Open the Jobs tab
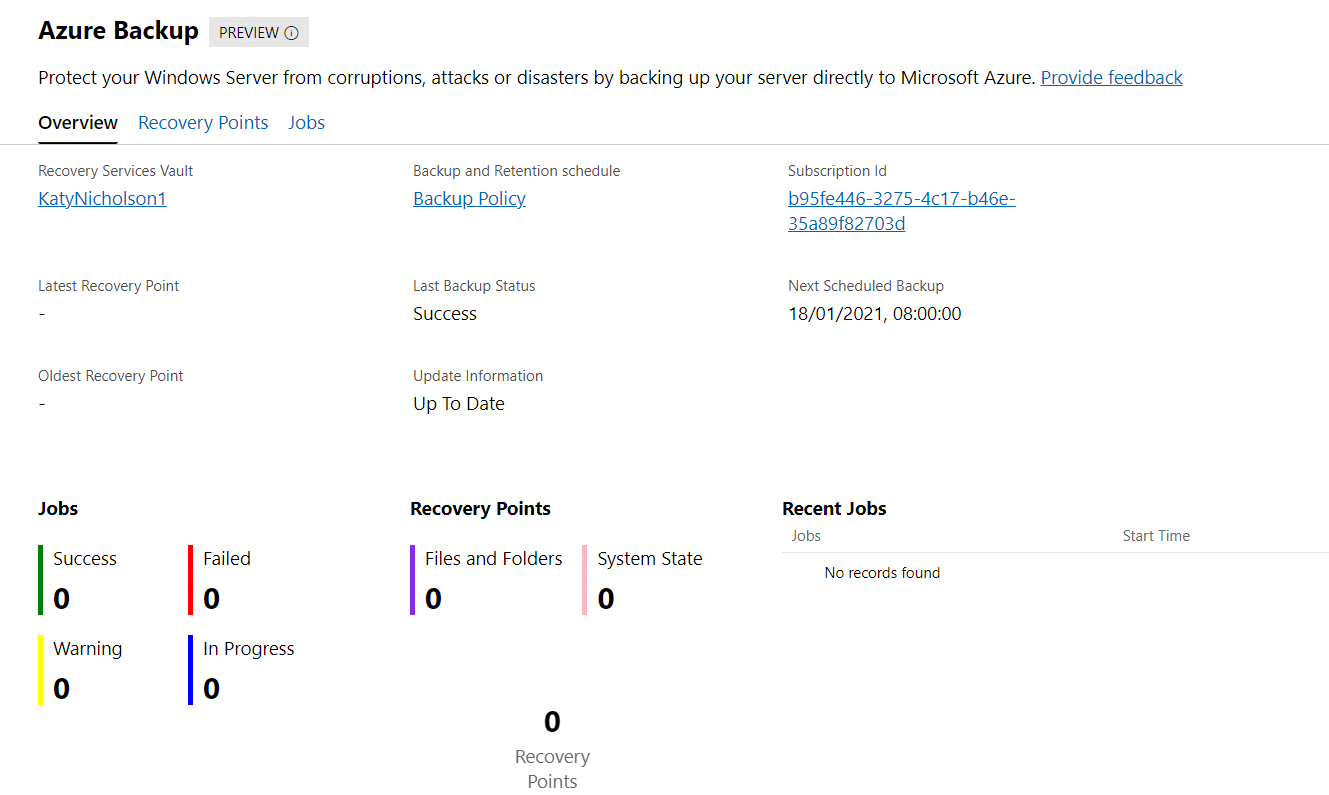Image resolution: width=1329 pixels, height=795 pixels. pyautogui.click(x=306, y=123)
